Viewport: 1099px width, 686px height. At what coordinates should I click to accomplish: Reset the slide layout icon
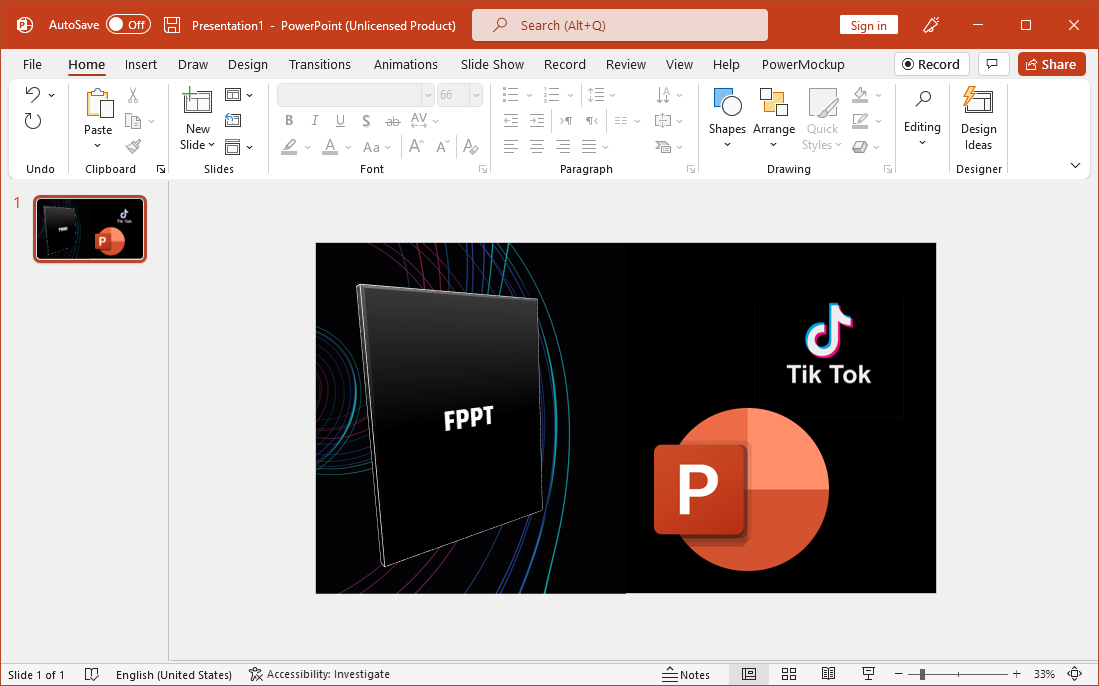[x=233, y=121]
